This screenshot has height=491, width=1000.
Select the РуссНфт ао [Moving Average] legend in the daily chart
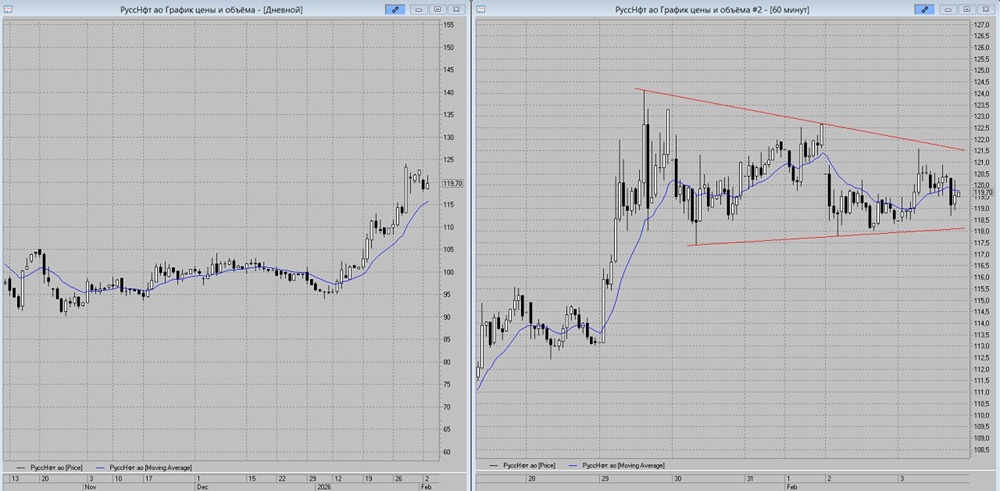tap(143, 467)
